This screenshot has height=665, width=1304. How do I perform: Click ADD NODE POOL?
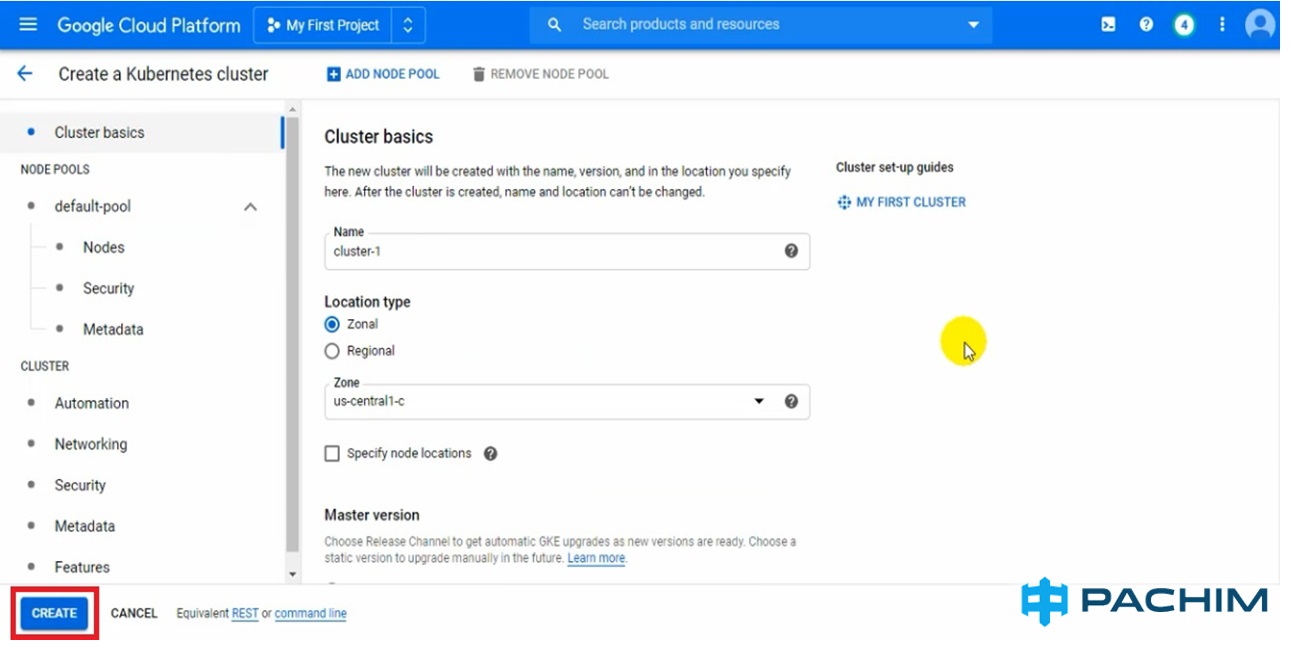coord(383,74)
